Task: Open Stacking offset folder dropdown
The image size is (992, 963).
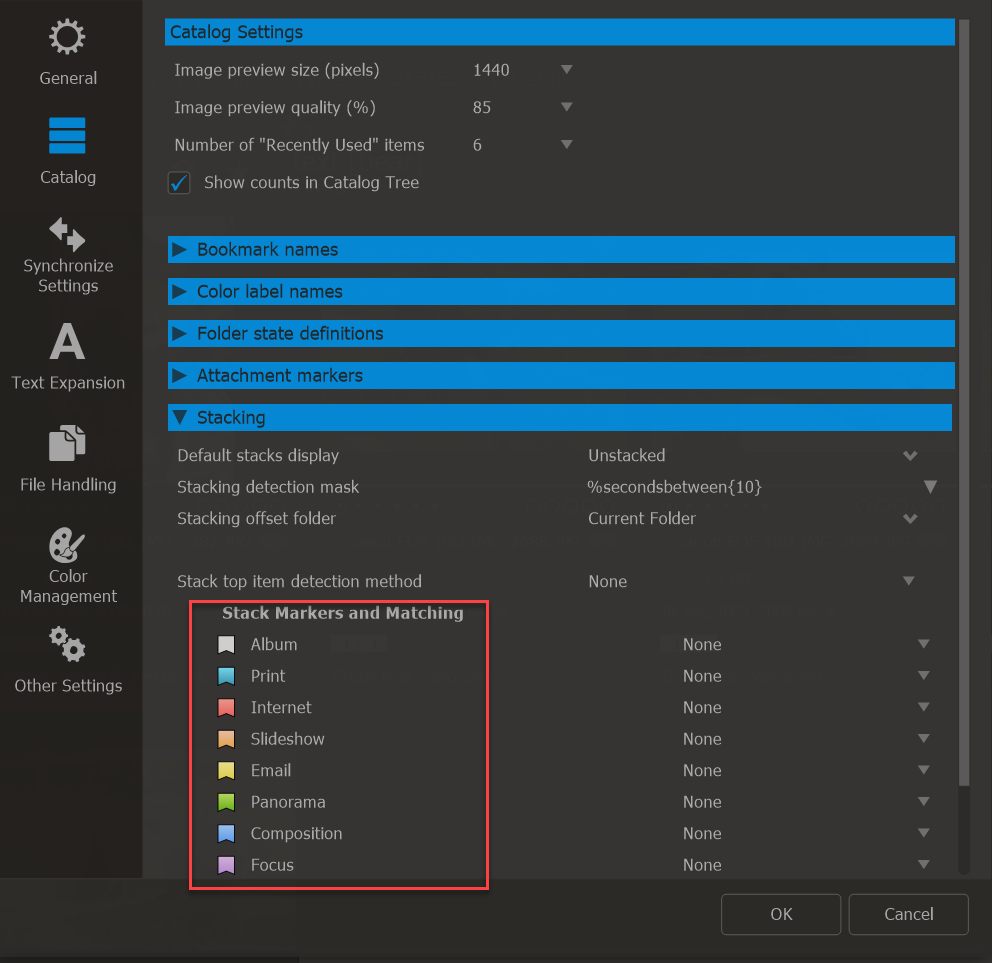Action: 910,519
